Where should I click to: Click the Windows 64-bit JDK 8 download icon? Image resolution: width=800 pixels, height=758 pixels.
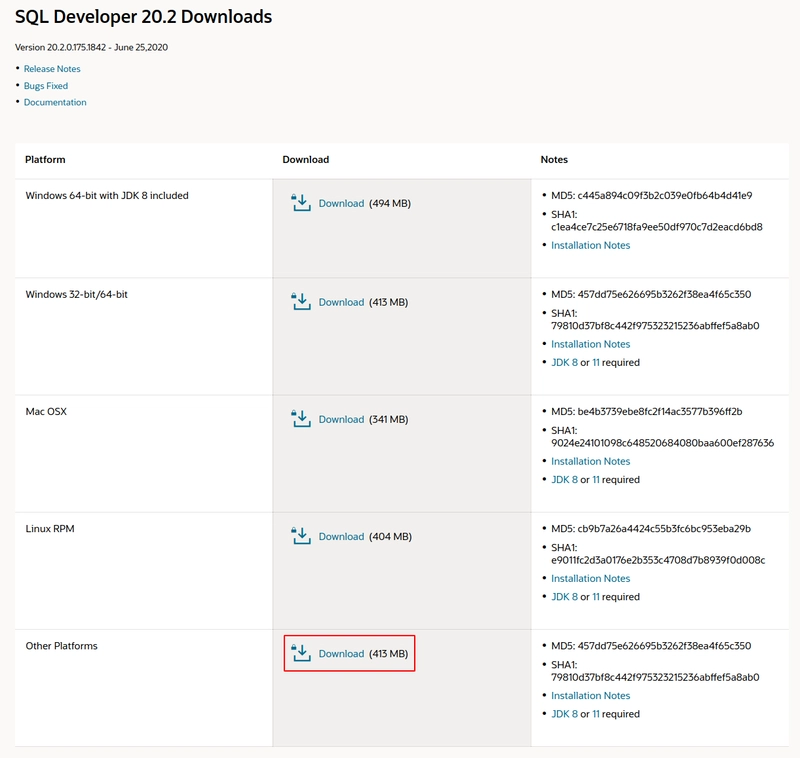pos(301,203)
